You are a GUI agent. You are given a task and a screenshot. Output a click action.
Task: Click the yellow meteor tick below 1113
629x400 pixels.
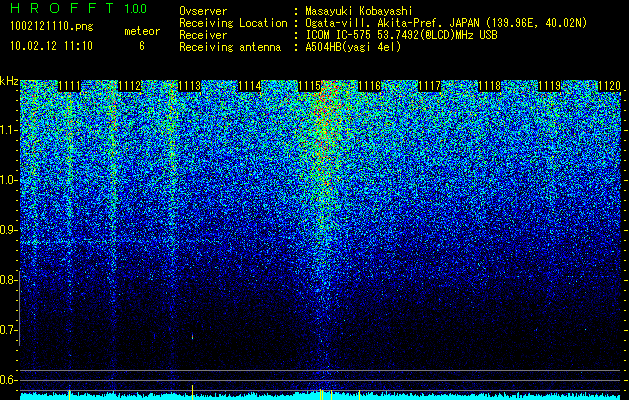(193, 392)
